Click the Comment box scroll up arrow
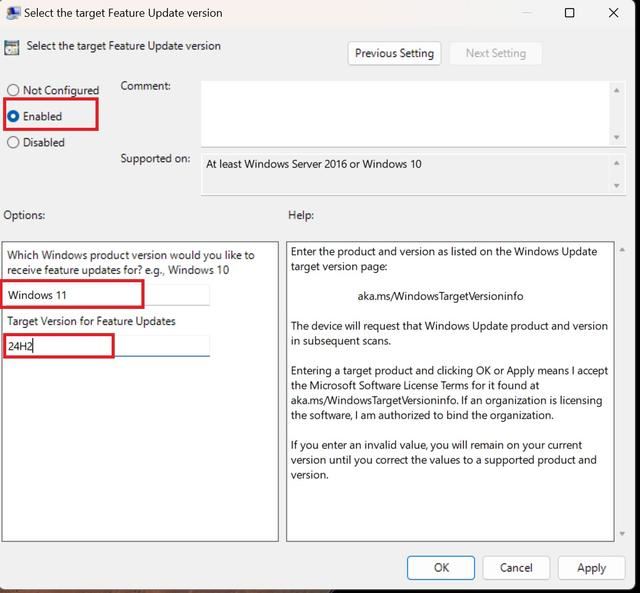The image size is (640, 593). [x=617, y=90]
